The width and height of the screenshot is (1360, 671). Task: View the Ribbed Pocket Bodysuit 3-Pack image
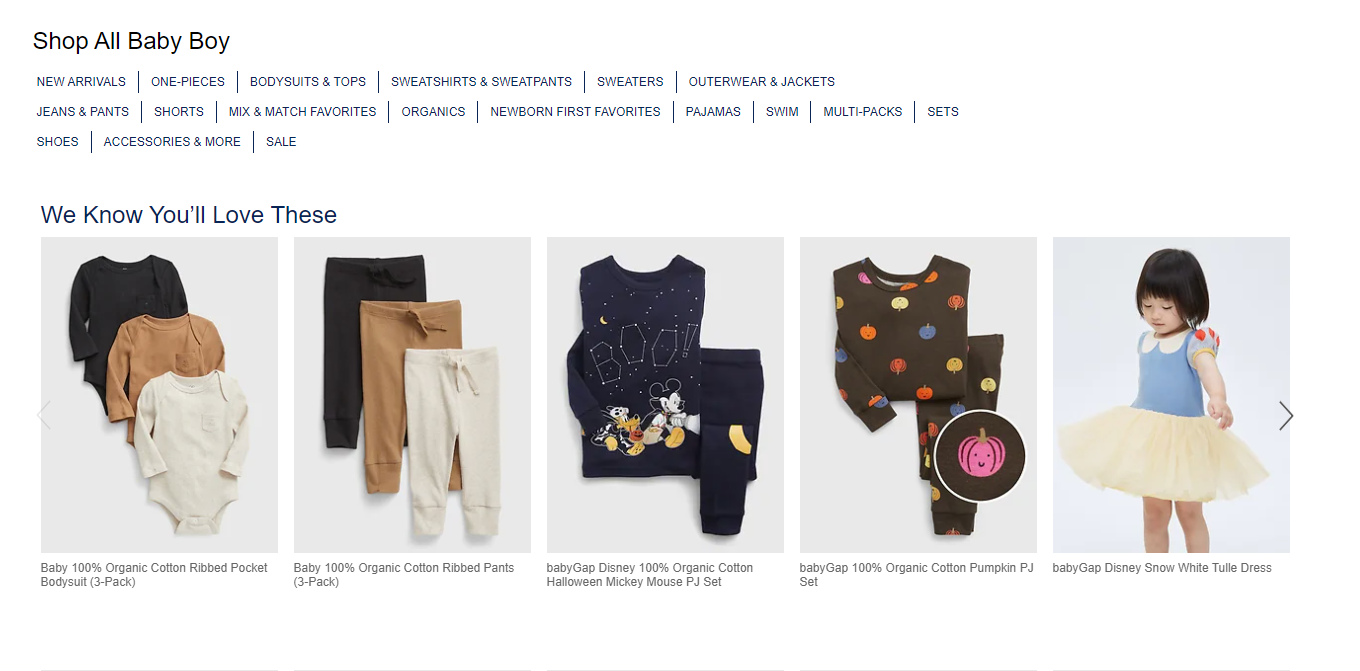(159, 395)
